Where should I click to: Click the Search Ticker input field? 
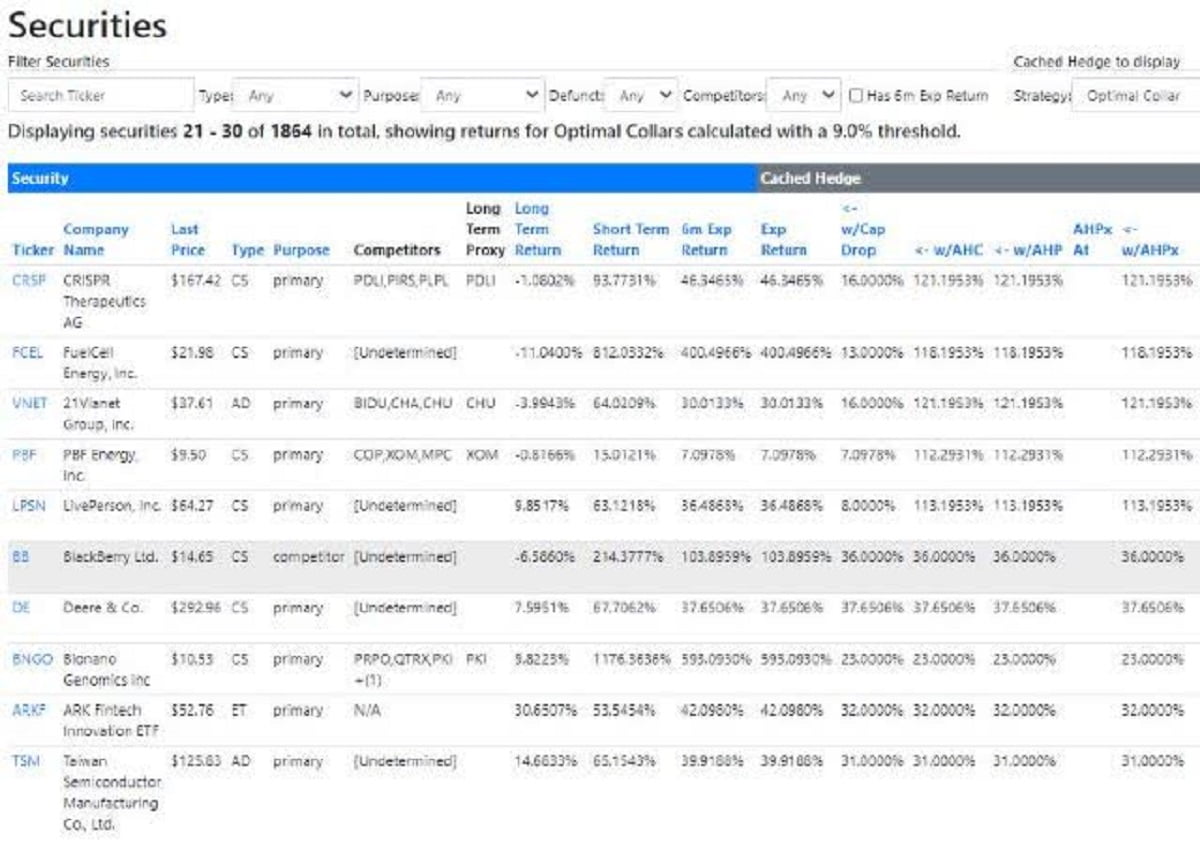(x=100, y=96)
